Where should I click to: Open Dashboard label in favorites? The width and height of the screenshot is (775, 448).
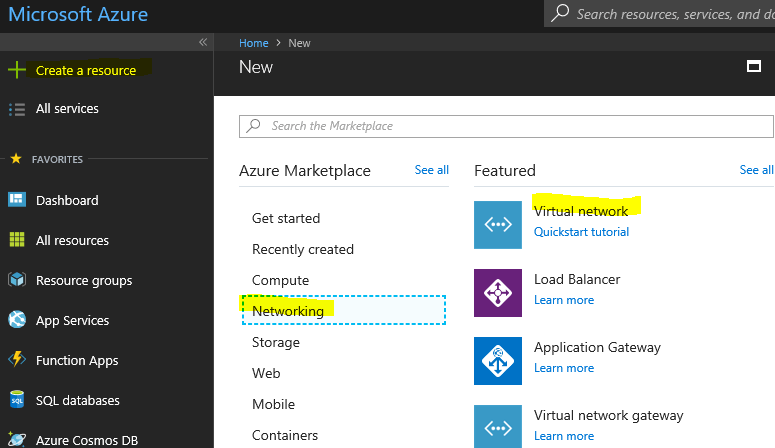(x=67, y=200)
